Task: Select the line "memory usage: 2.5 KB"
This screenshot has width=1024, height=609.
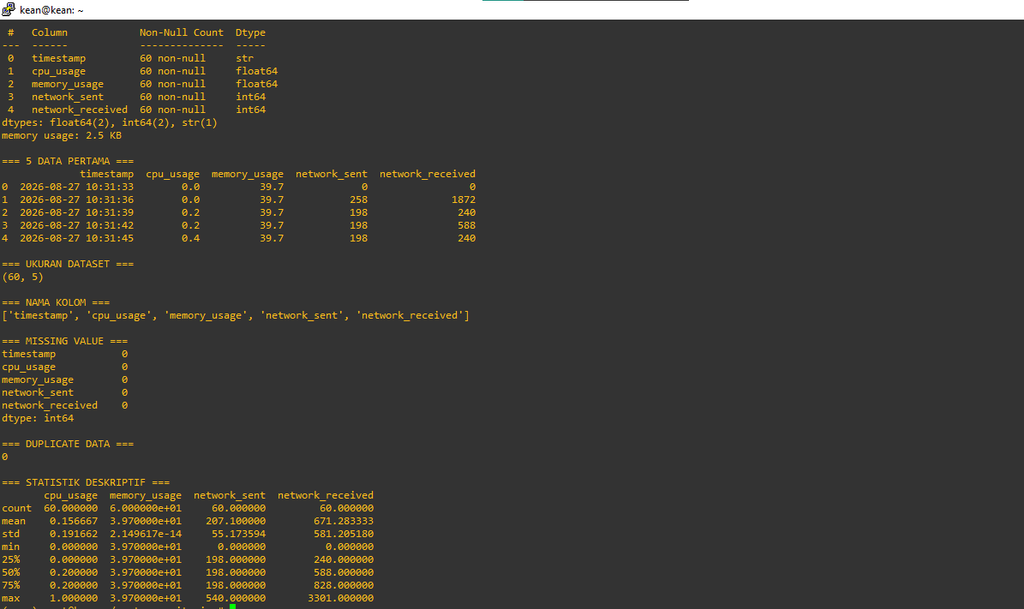Action: [61, 136]
